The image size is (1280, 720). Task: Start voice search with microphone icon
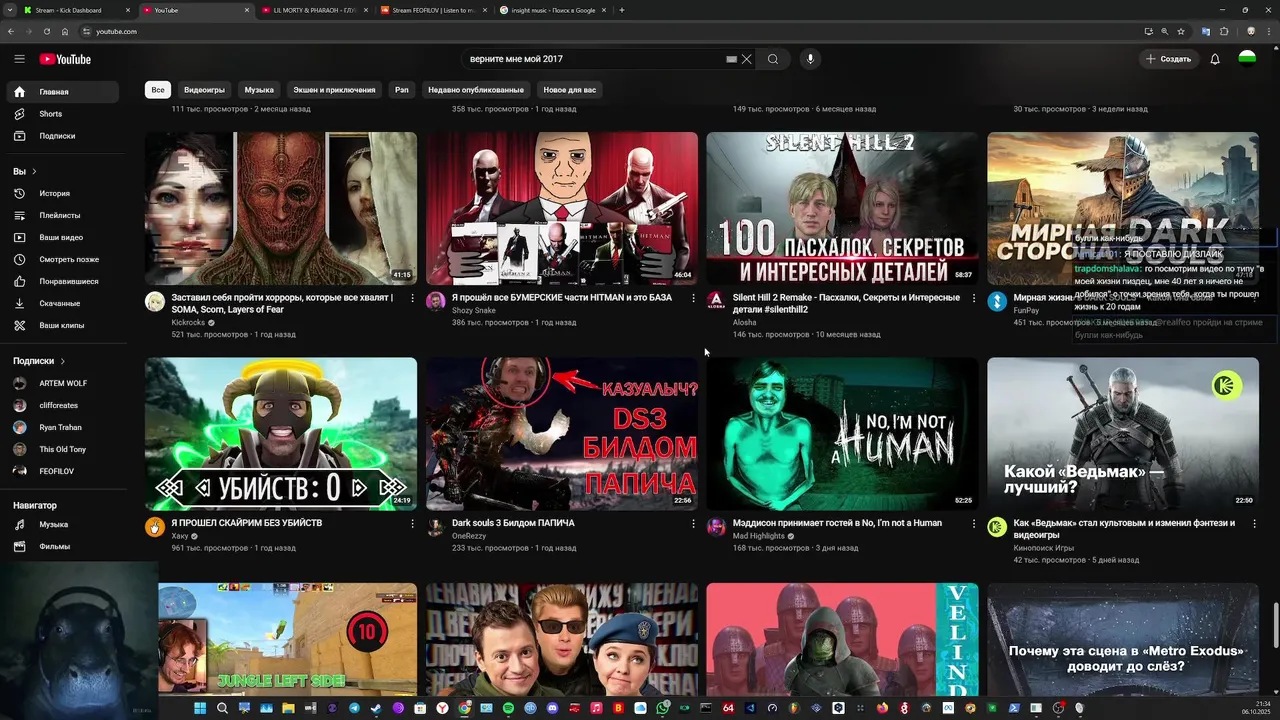(810, 59)
